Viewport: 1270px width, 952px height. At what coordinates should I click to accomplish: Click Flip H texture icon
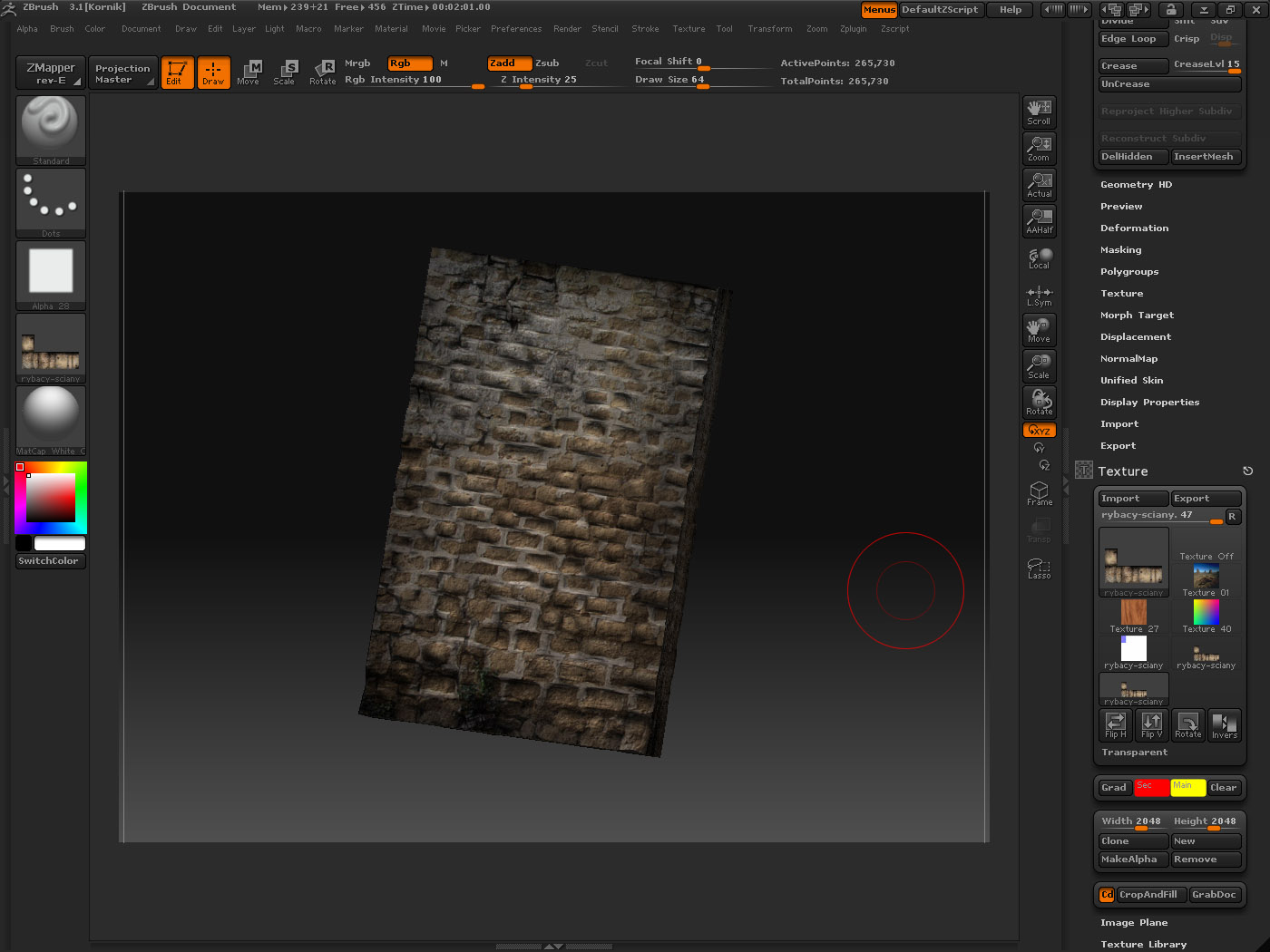pos(1115,724)
